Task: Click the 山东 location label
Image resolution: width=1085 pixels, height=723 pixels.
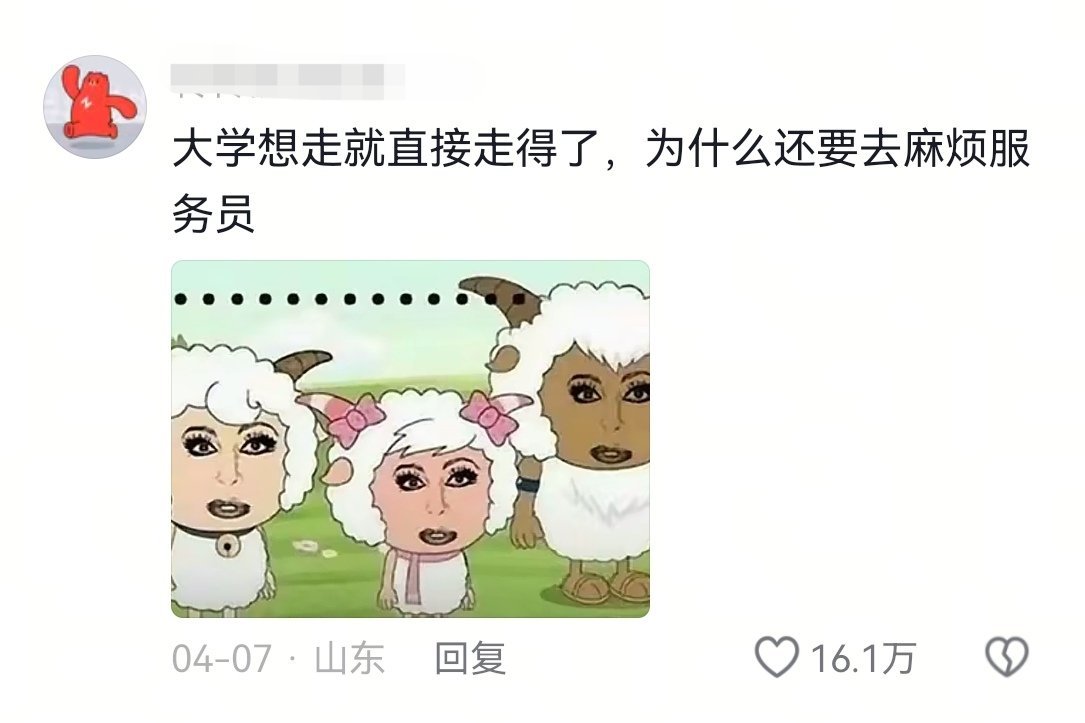Action: coord(349,658)
